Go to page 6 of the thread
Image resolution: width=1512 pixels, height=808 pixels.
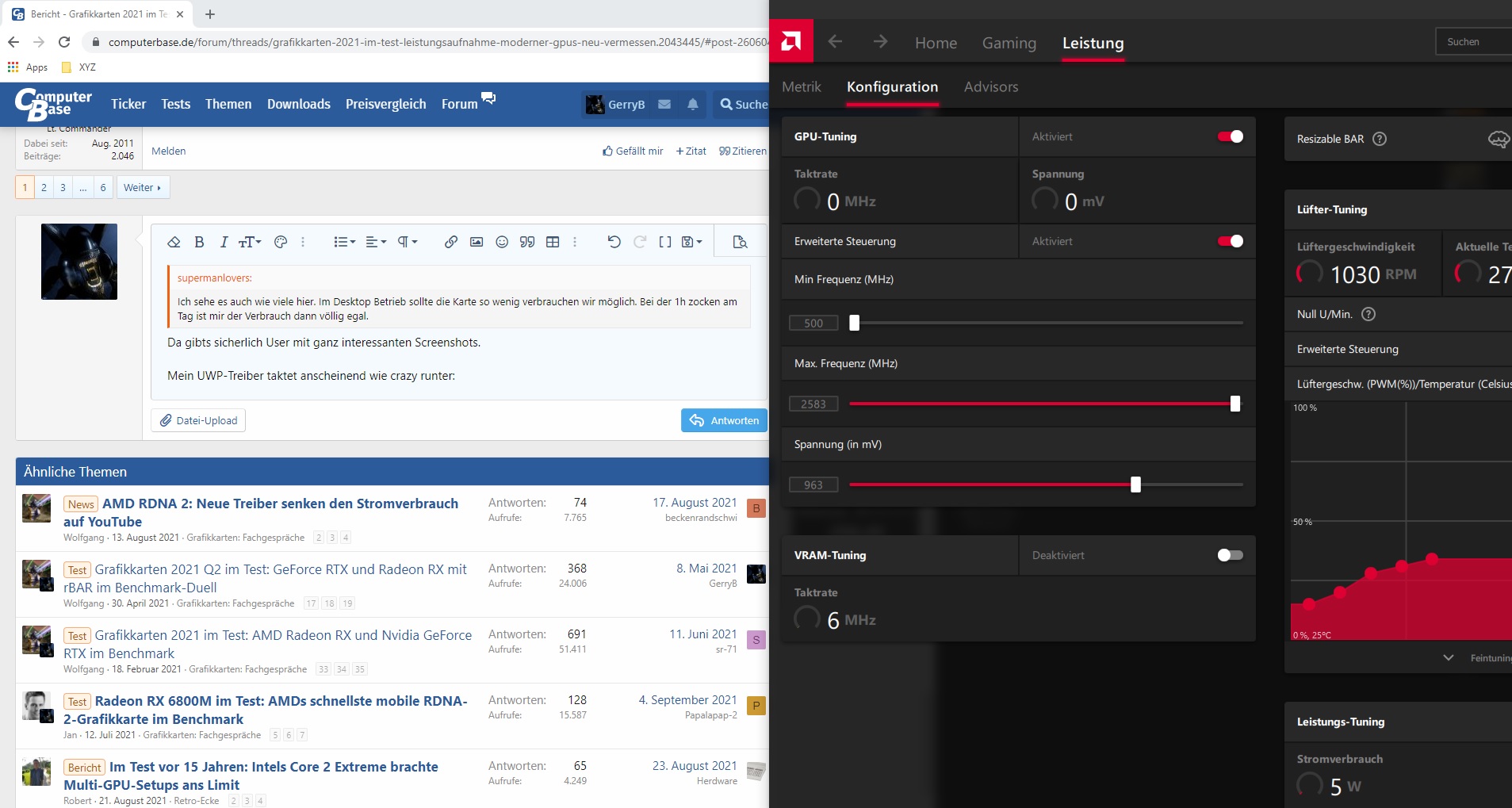103,187
